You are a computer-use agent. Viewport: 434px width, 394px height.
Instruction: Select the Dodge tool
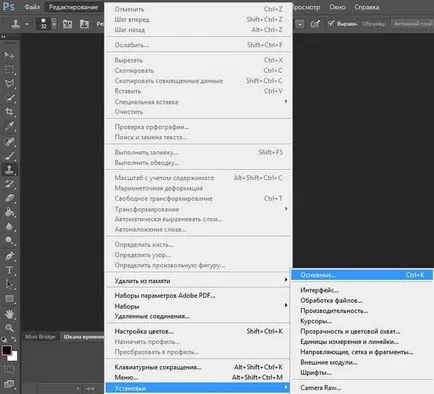9,241
